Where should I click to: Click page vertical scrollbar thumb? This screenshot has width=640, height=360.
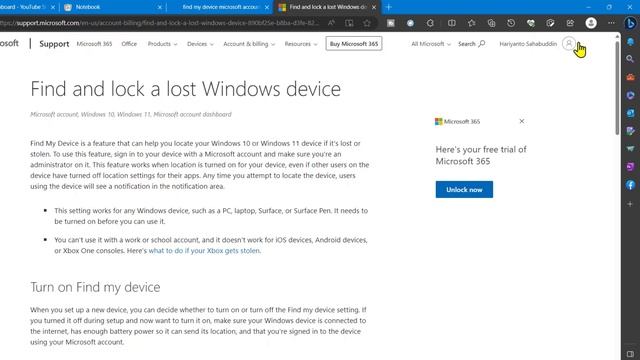point(617,87)
